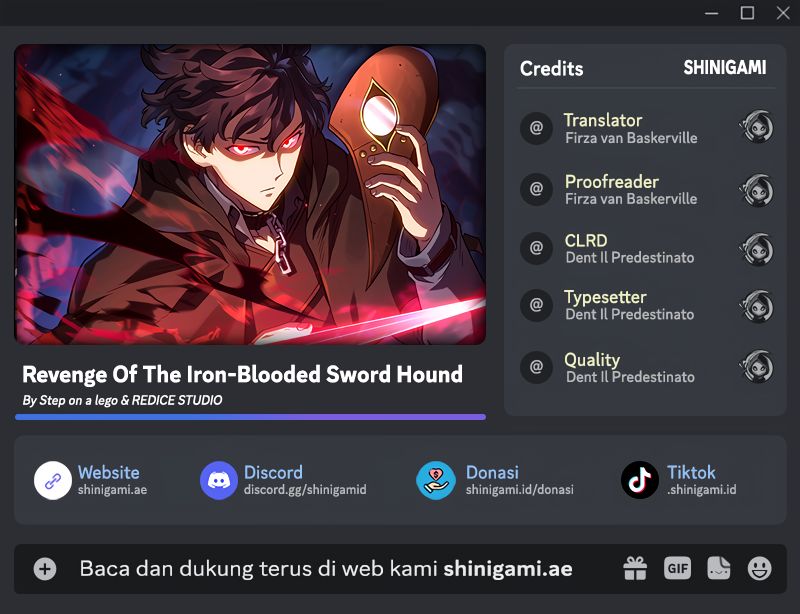
Task: Click the plus attachment icon in message bar
Action: pyautogui.click(x=45, y=569)
